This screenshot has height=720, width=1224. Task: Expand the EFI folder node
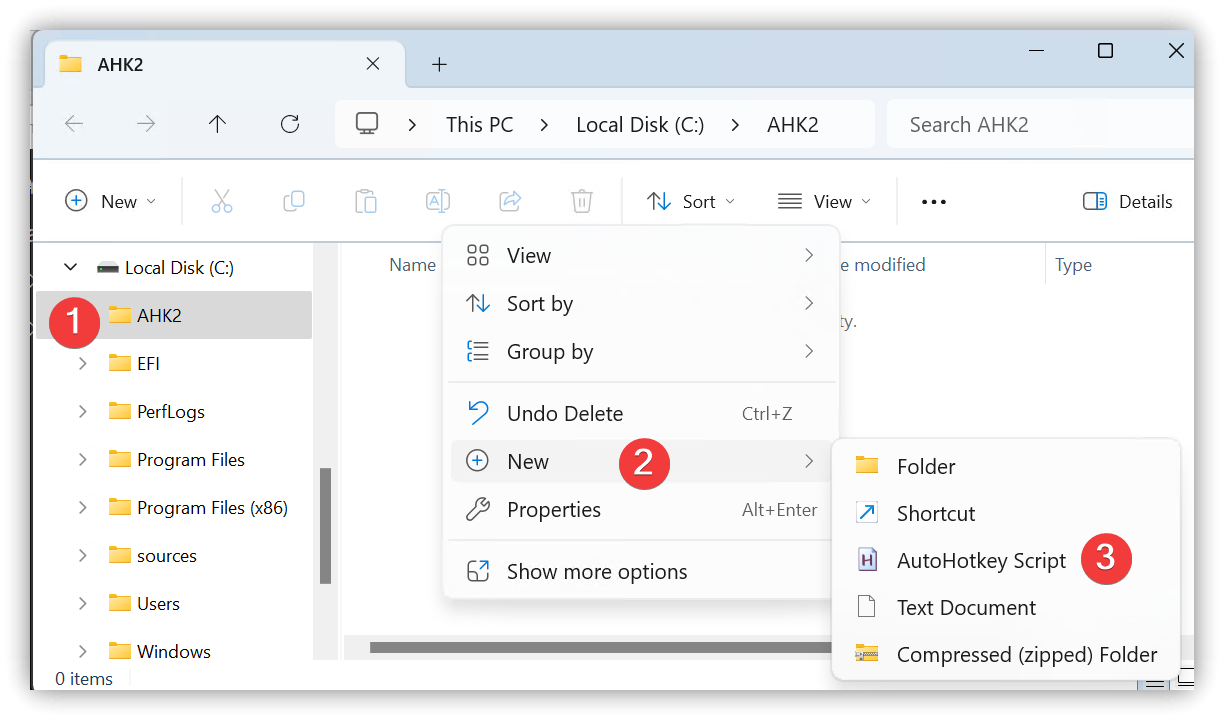[82, 364]
